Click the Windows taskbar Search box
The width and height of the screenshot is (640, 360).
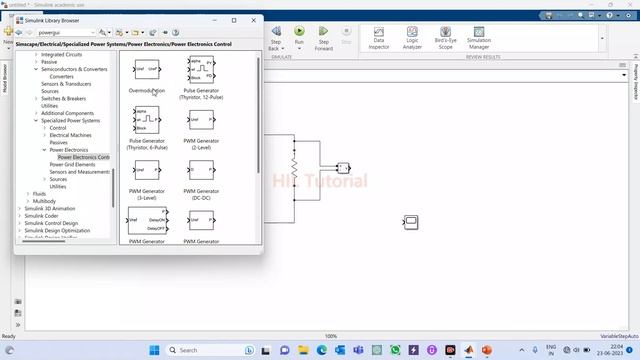coord(210,350)
